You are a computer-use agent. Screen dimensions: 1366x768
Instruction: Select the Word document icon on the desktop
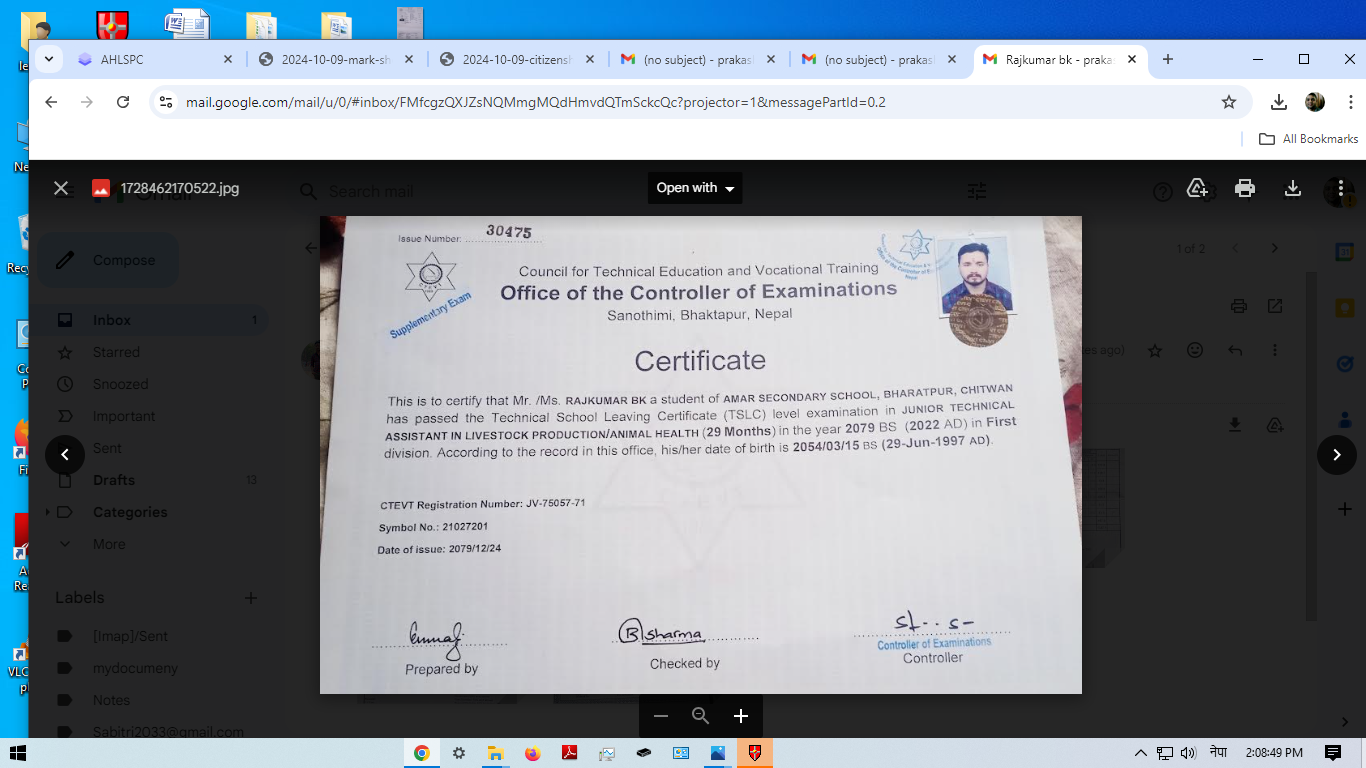coord(187,24)
